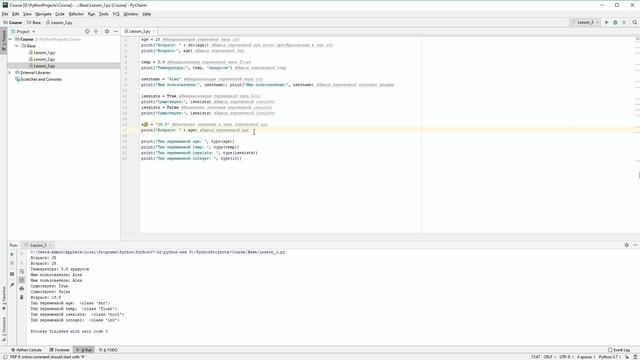Image resolution: width=640 pixels, height=360 pixels.
Task: Click the stop icon in top toolbar
Action: click(x=624, y=22)
